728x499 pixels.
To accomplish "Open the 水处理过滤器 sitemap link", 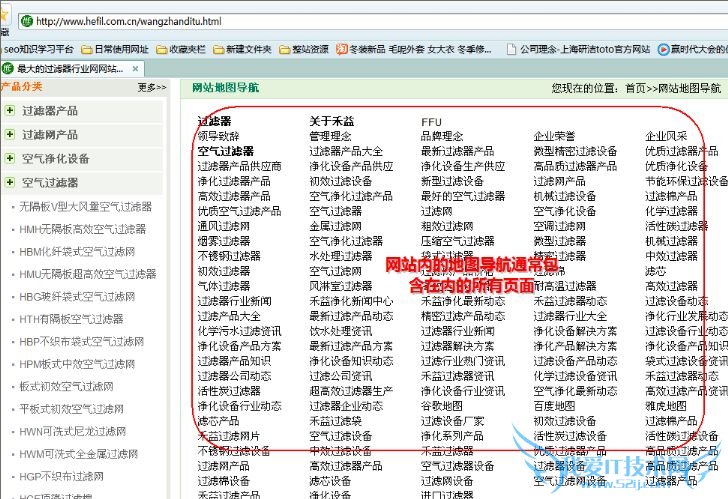I will [341, 256].
